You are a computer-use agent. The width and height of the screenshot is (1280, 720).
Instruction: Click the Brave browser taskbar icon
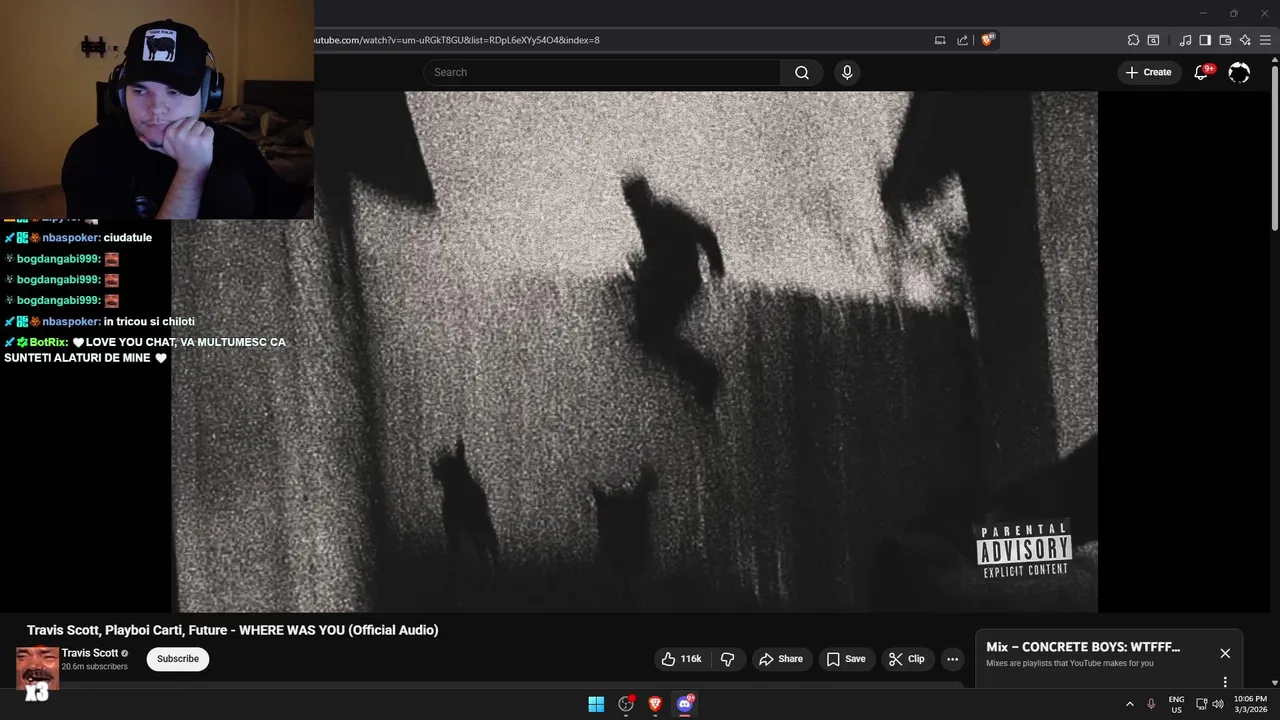coord(655,704)
